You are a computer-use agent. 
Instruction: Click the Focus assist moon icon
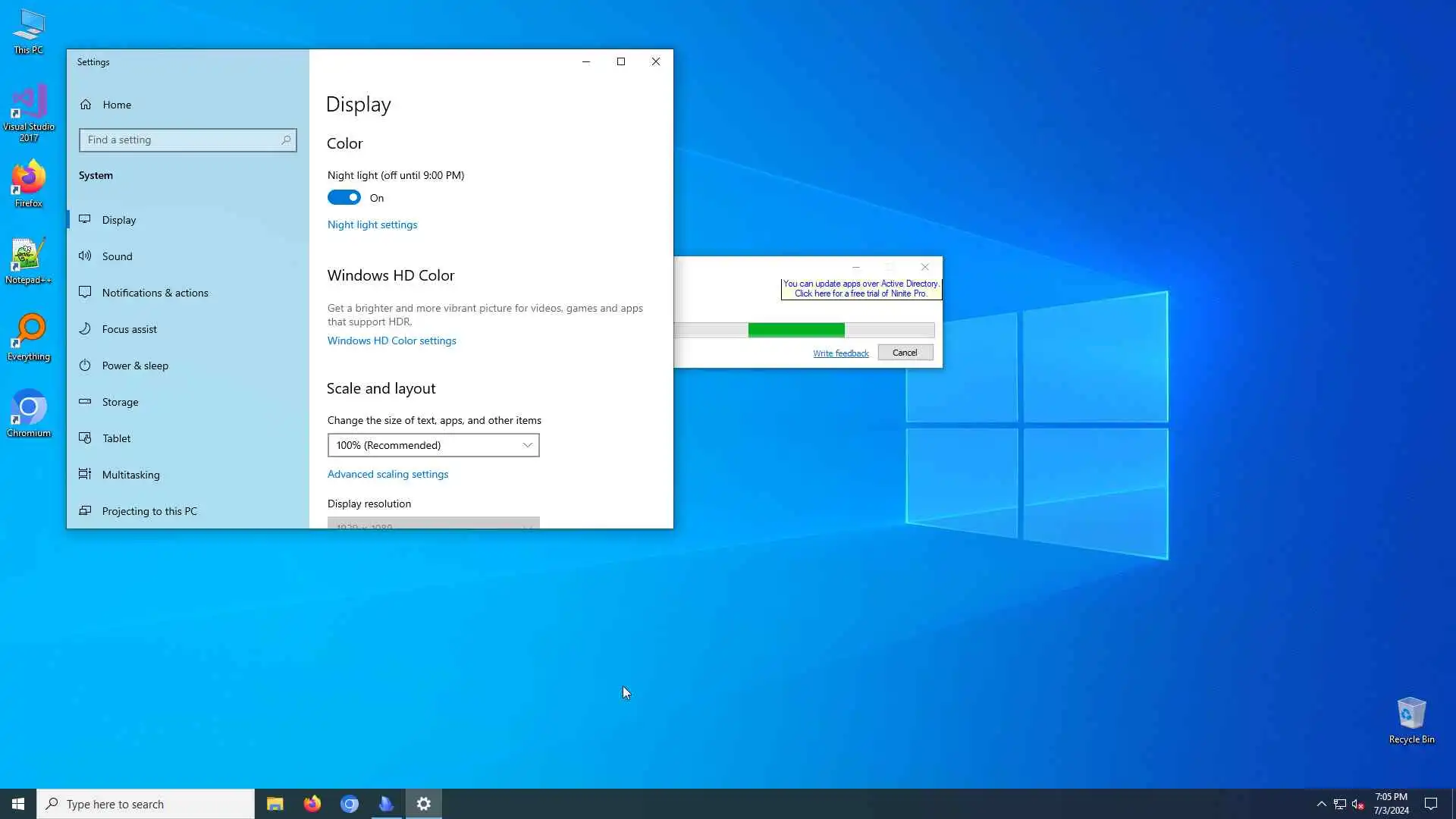85,328
